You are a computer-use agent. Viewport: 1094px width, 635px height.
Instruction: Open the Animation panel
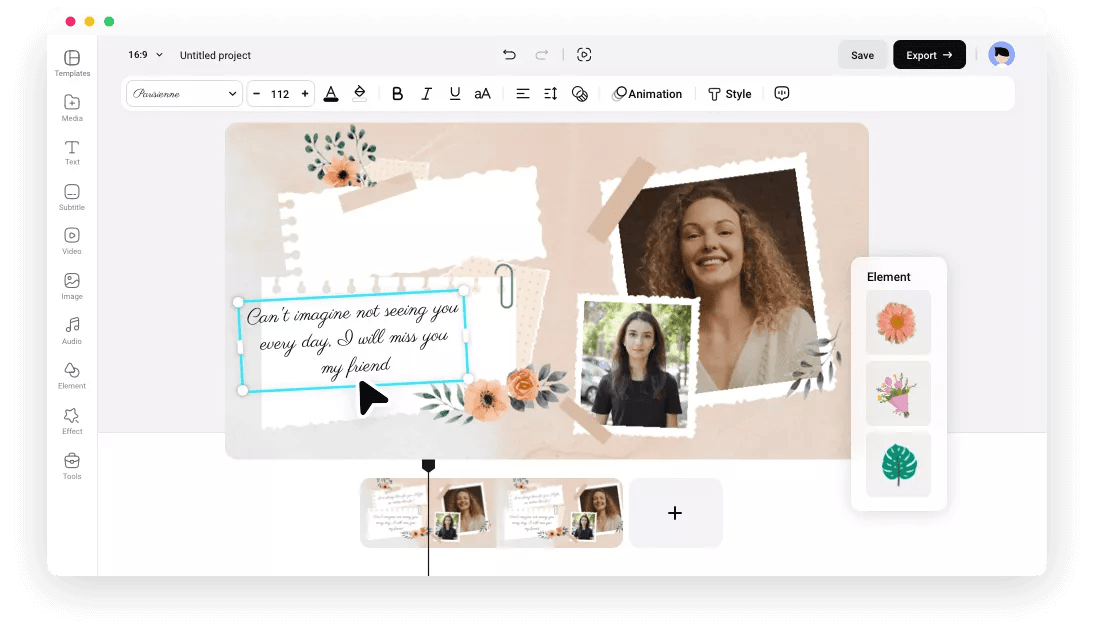click(x=648, y=93)
